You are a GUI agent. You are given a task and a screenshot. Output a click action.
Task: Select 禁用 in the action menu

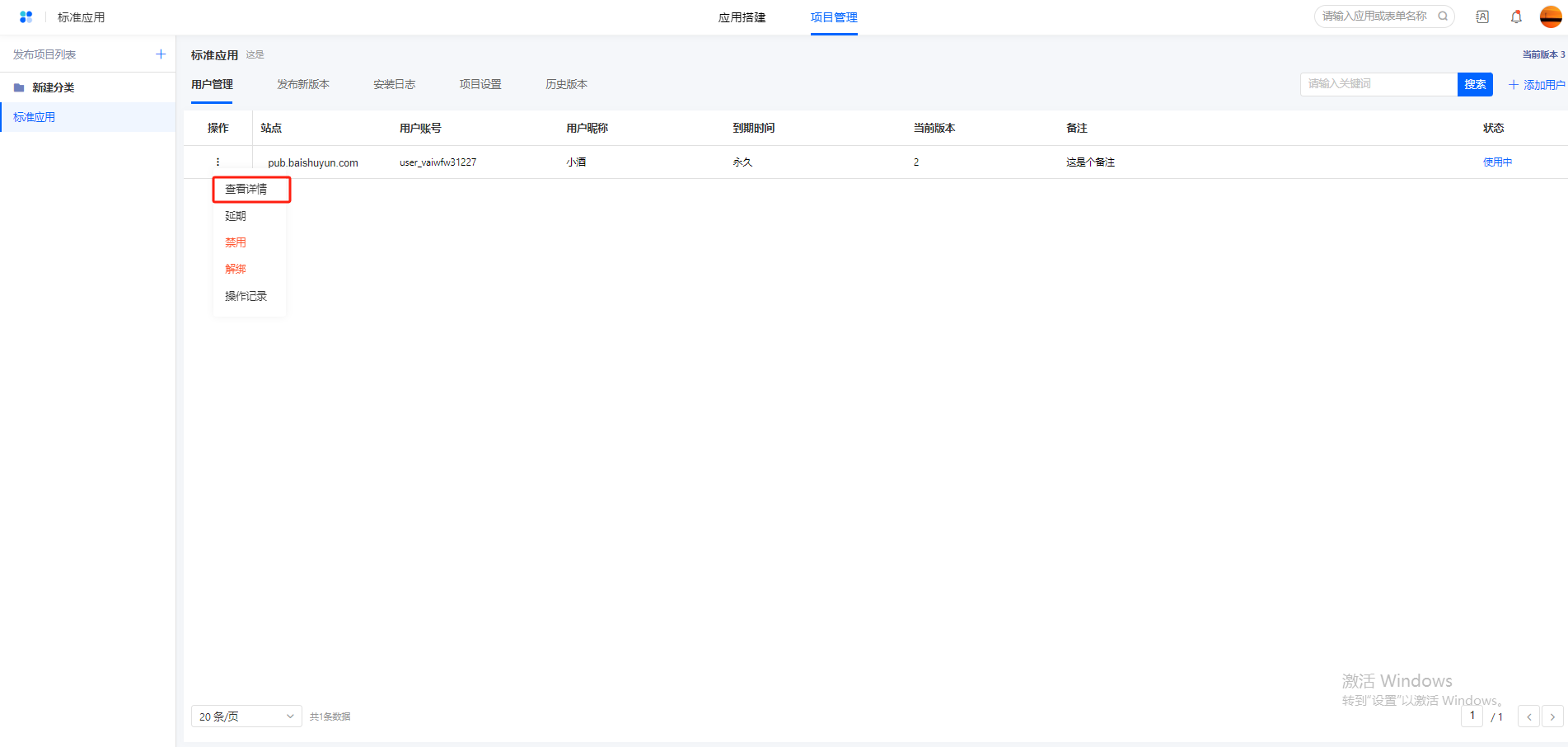tap(236, 242)
